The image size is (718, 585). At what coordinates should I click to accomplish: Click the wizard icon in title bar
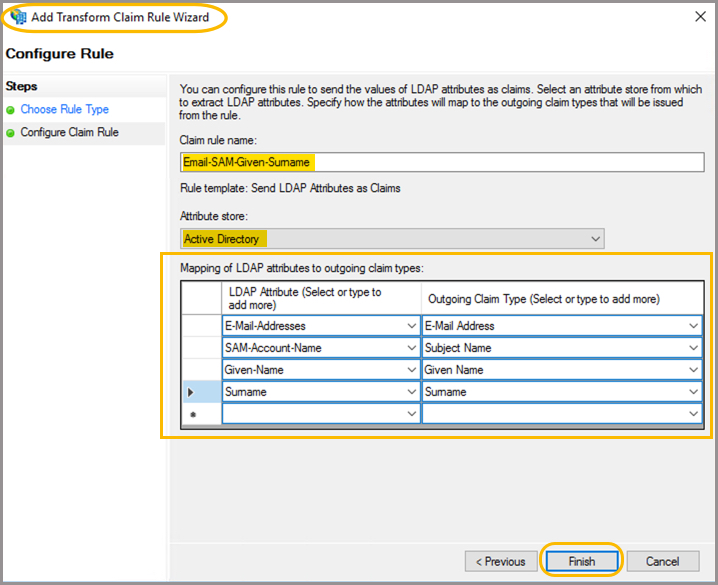[x=17, y=17]
